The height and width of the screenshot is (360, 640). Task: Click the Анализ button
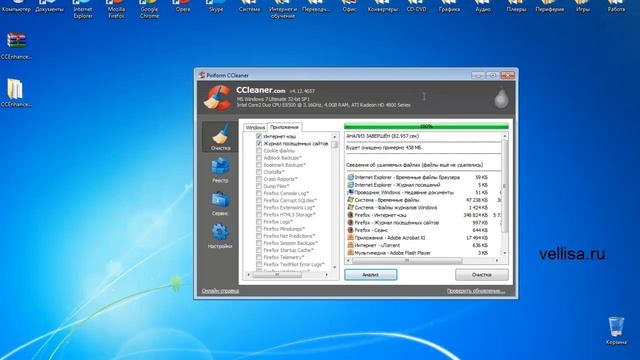point(371,275)
